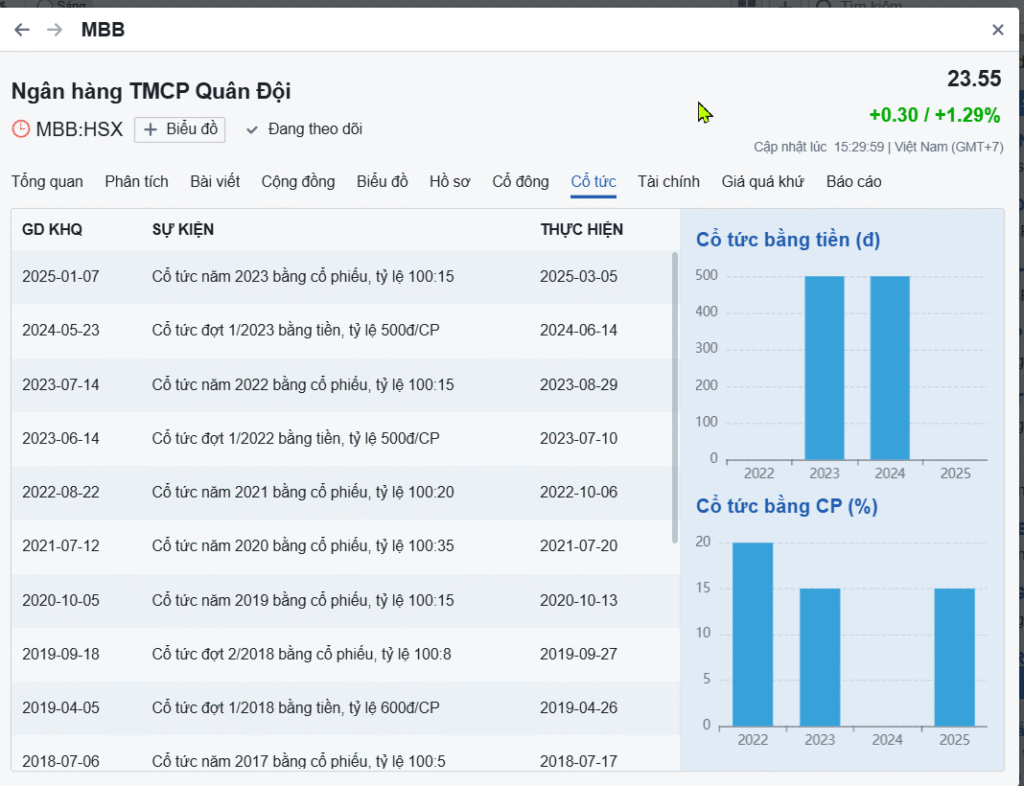View the Báo cáo tab

[854, 181]
